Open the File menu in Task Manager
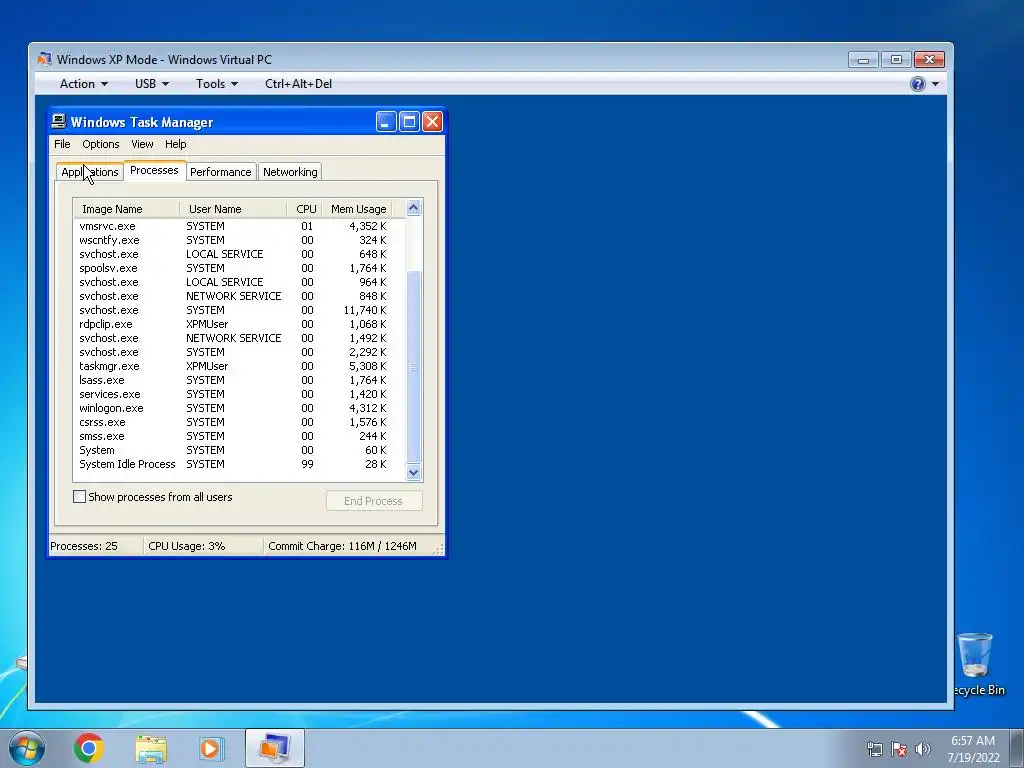Screen dimensions: 1024x768 coord(62,144)
